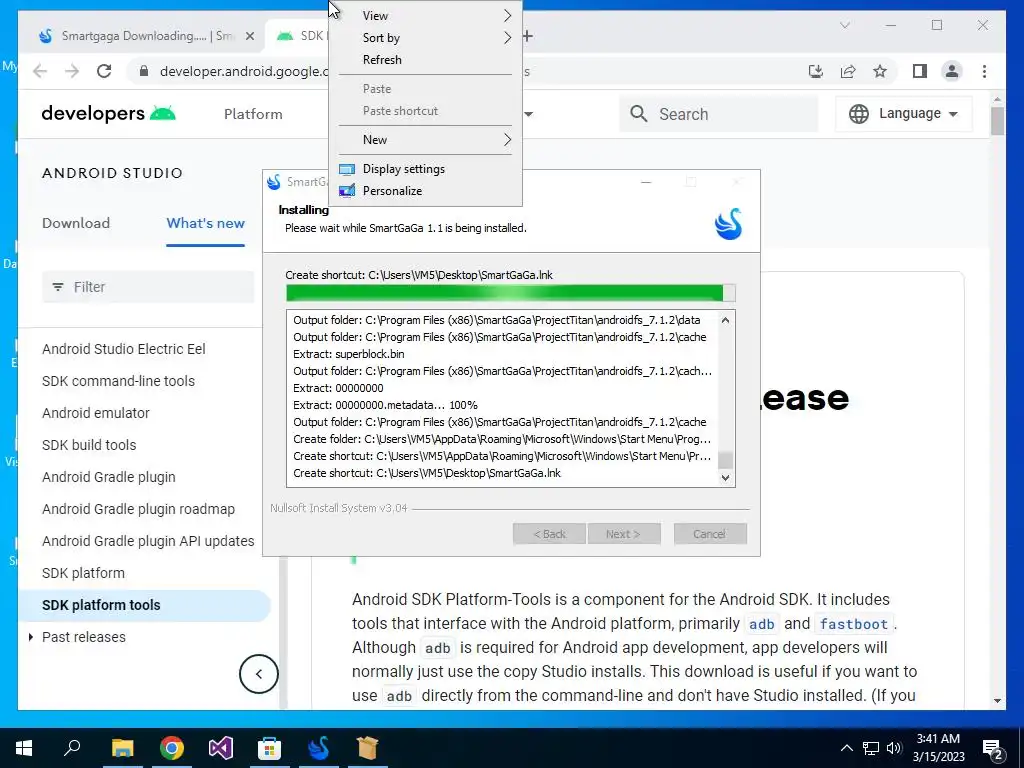The width and height of the screenshot is (1024, 768).
Task: Open Visual Studio from taskbar
Action: tap(221, 748)
